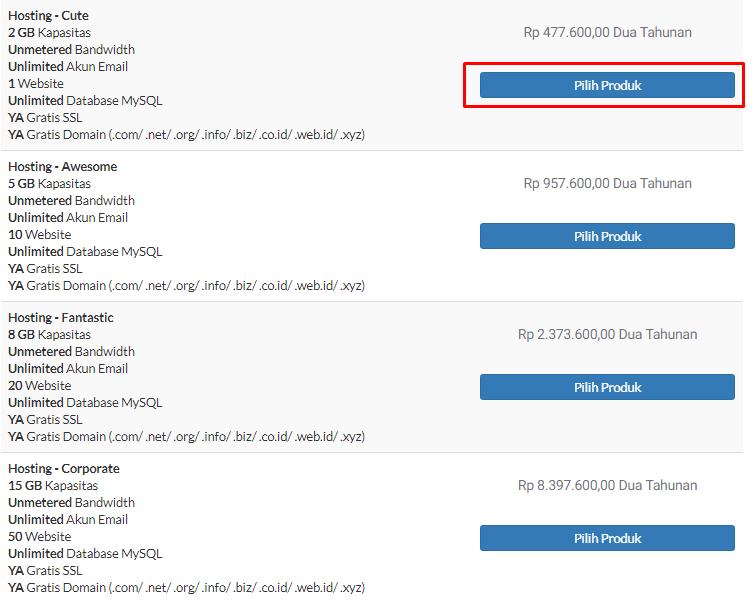Choose Pilih Produk for Hosting Awesome
Image resolution: width=756 pixels, height=610 pixels.
coord(607,236)
